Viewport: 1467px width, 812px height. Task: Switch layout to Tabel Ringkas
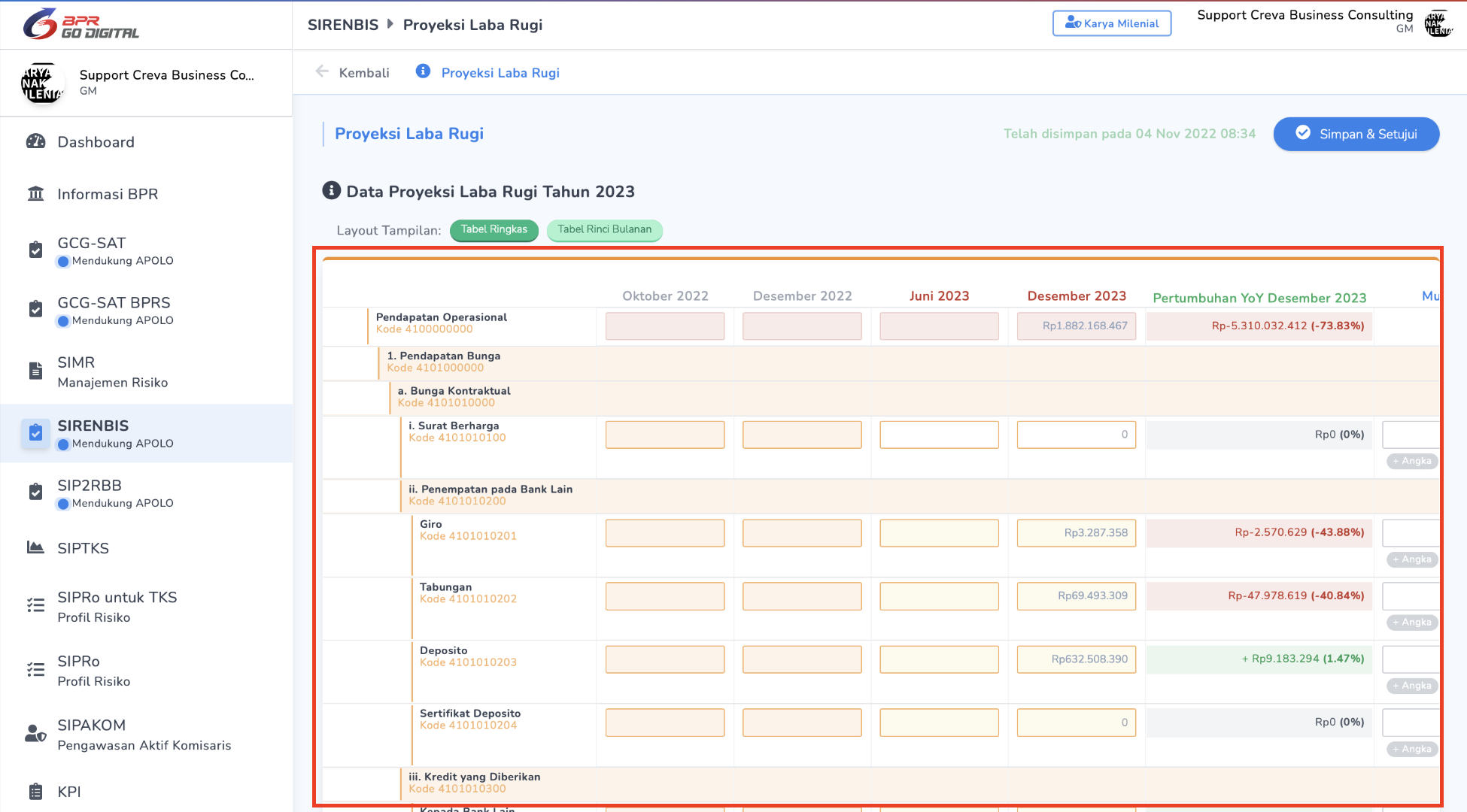(494, 229)
